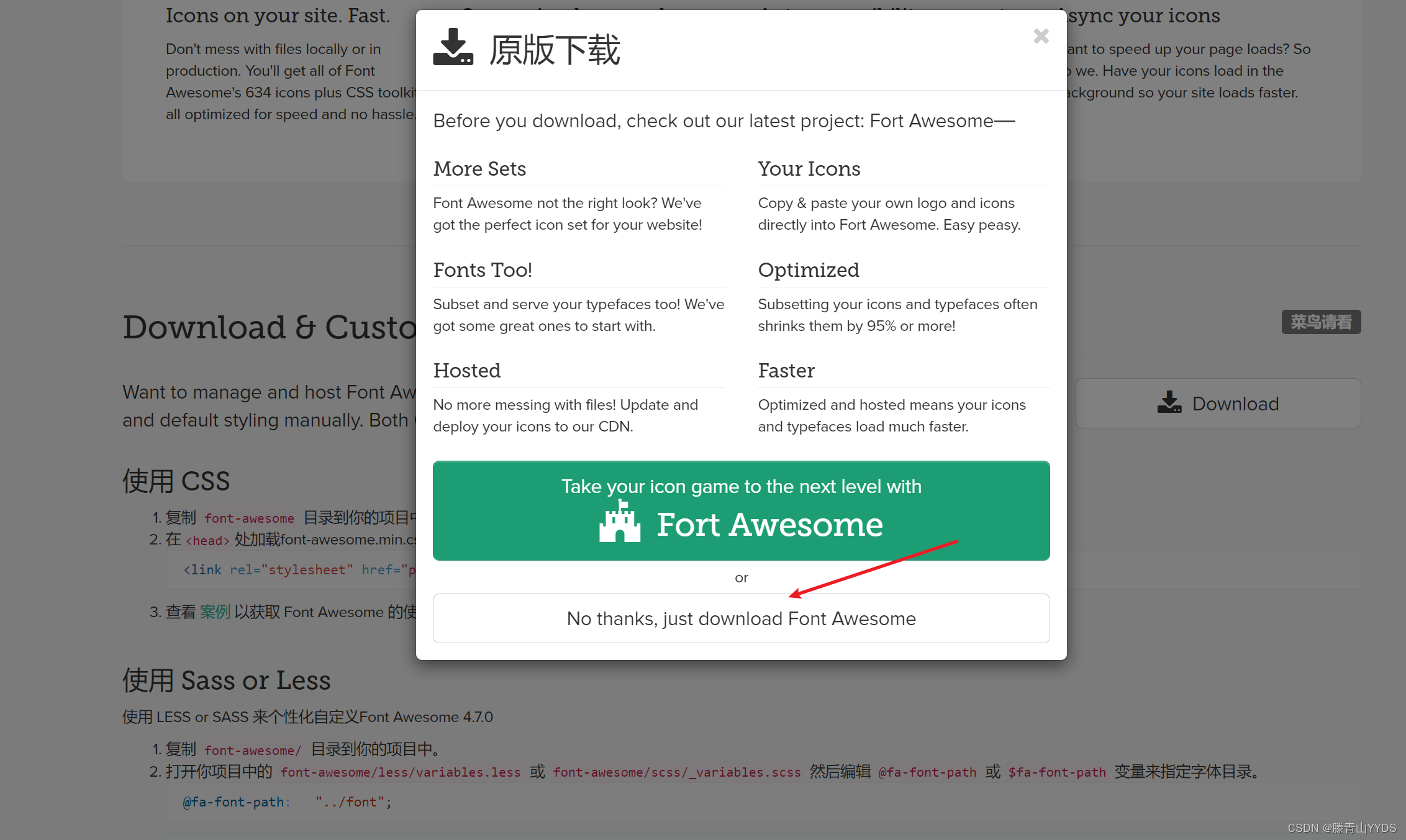The width and height of the screenshot is (1406, 840).
Task: Click the Download button behind the dialog
Action: [x=1218, y=404]
